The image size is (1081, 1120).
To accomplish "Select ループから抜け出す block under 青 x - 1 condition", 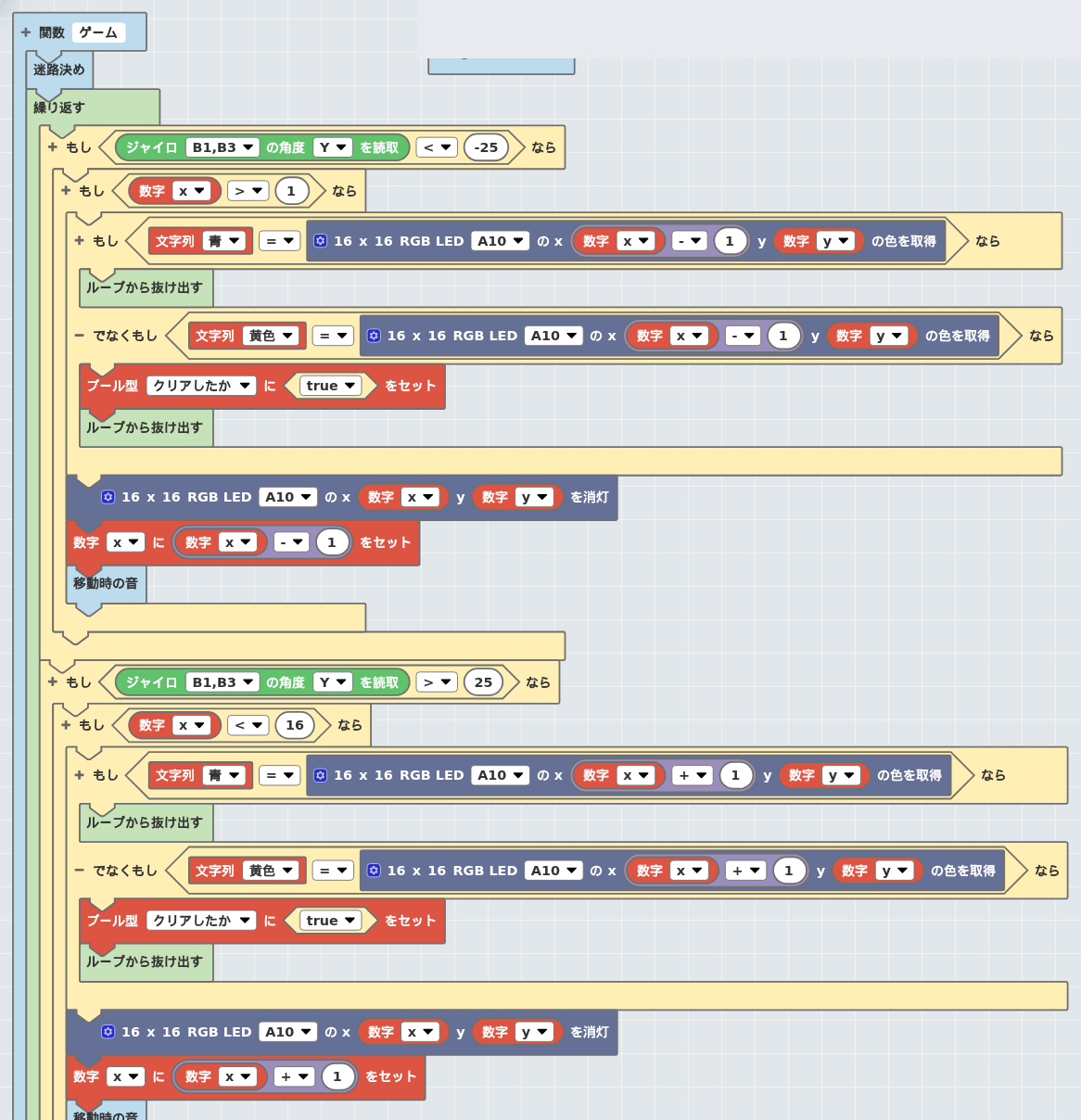I will pyautogui.click(x=145, y=287).
